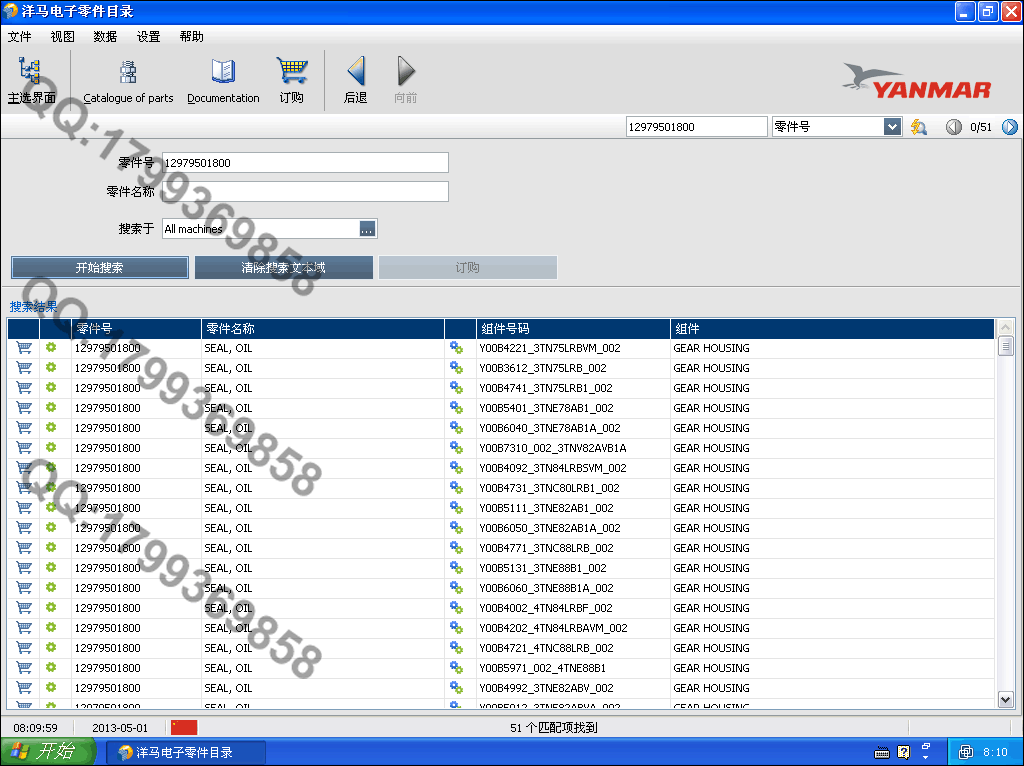
Task: Open the All machines browse selector
Action: (367, 229)
